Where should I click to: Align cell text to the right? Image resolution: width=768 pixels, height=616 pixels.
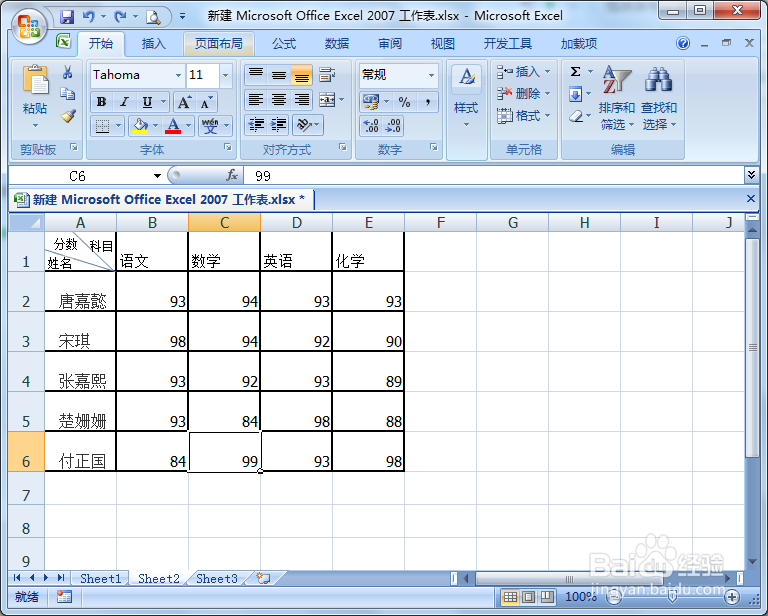coord(302,100)
